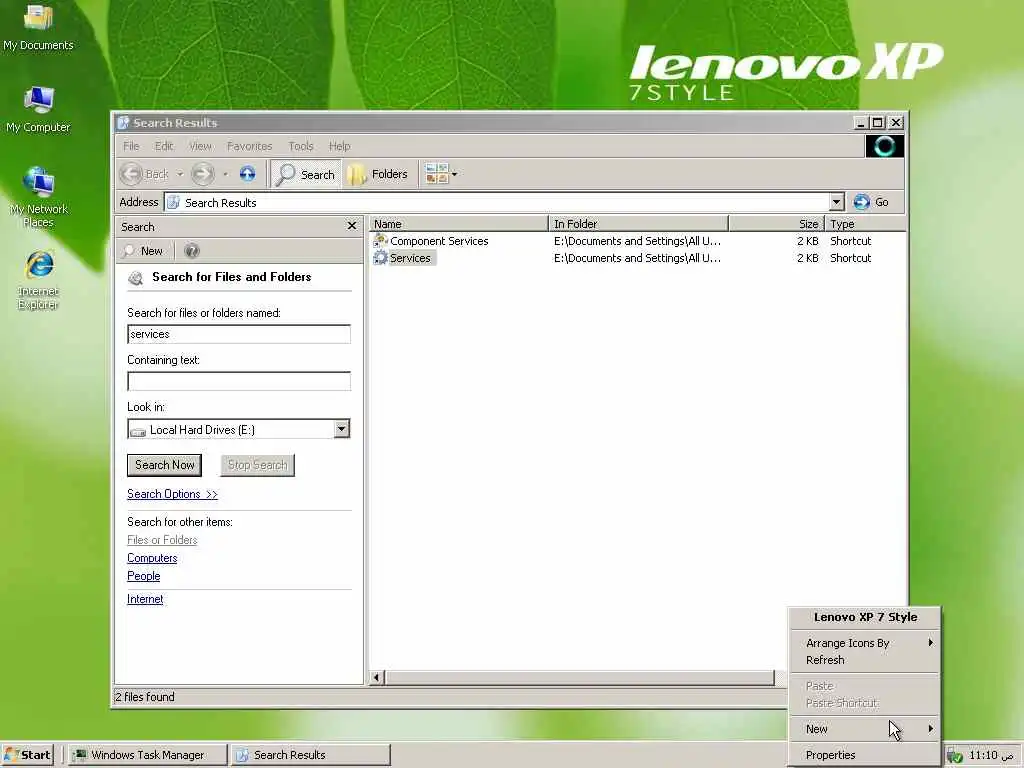Open the Favorites menu
The image size is (1024, 768).
click(249, 146)
